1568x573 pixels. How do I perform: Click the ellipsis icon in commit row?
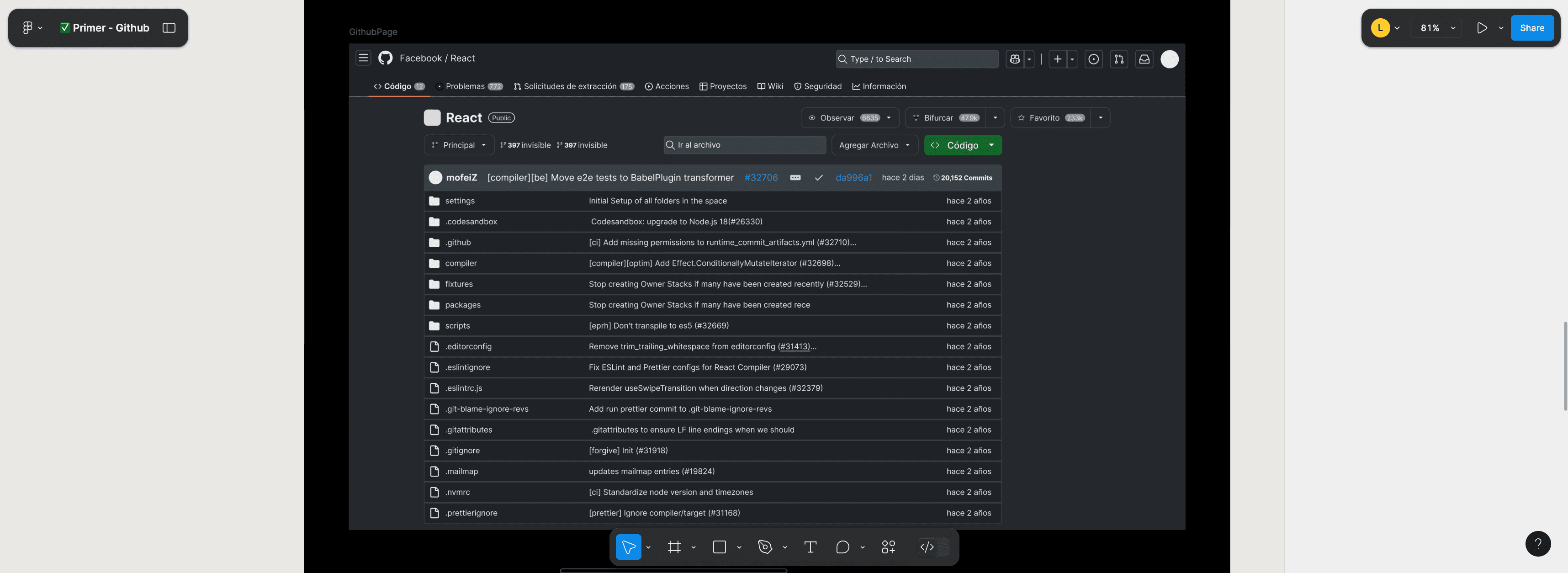pos(795,178)
